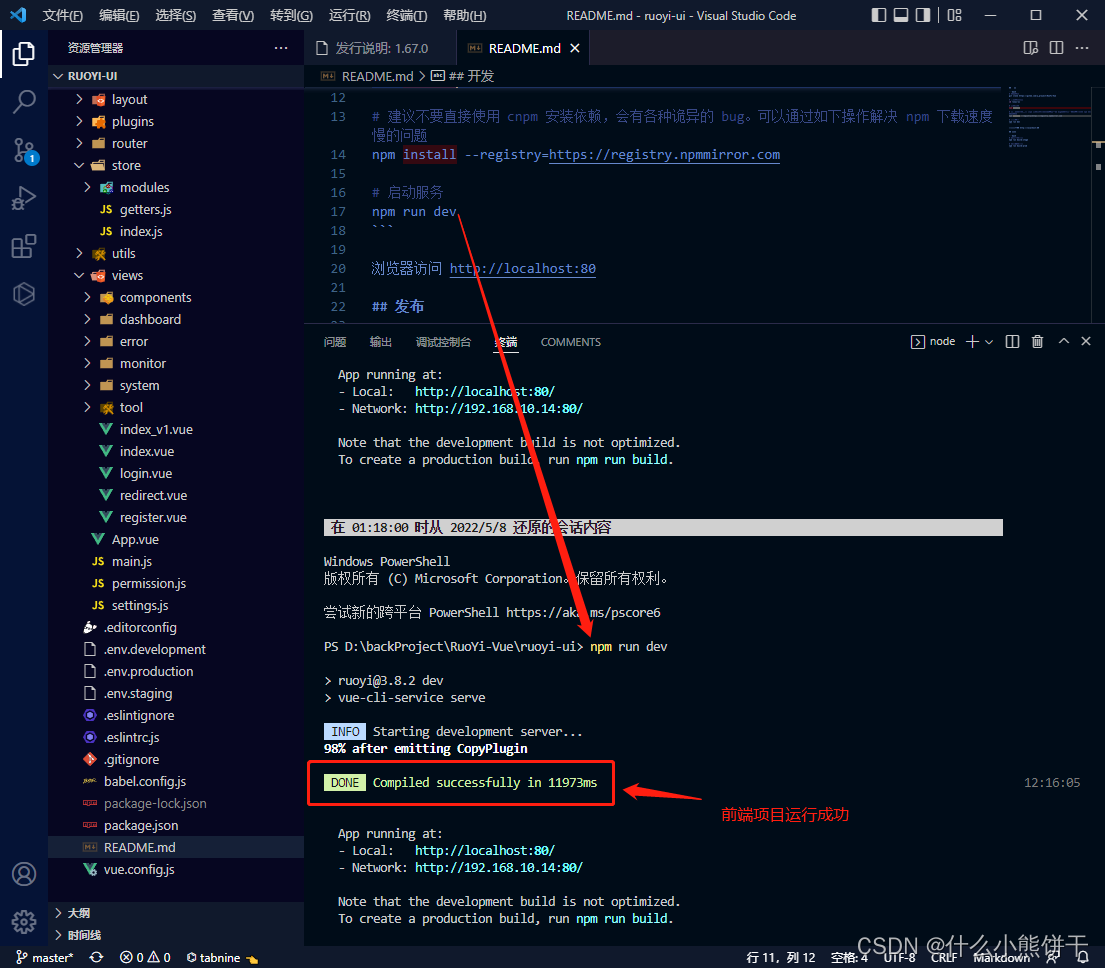Open notifications bell in status bar
The height and width of the screenshot is (968, 1105).
click(1082, 957)
